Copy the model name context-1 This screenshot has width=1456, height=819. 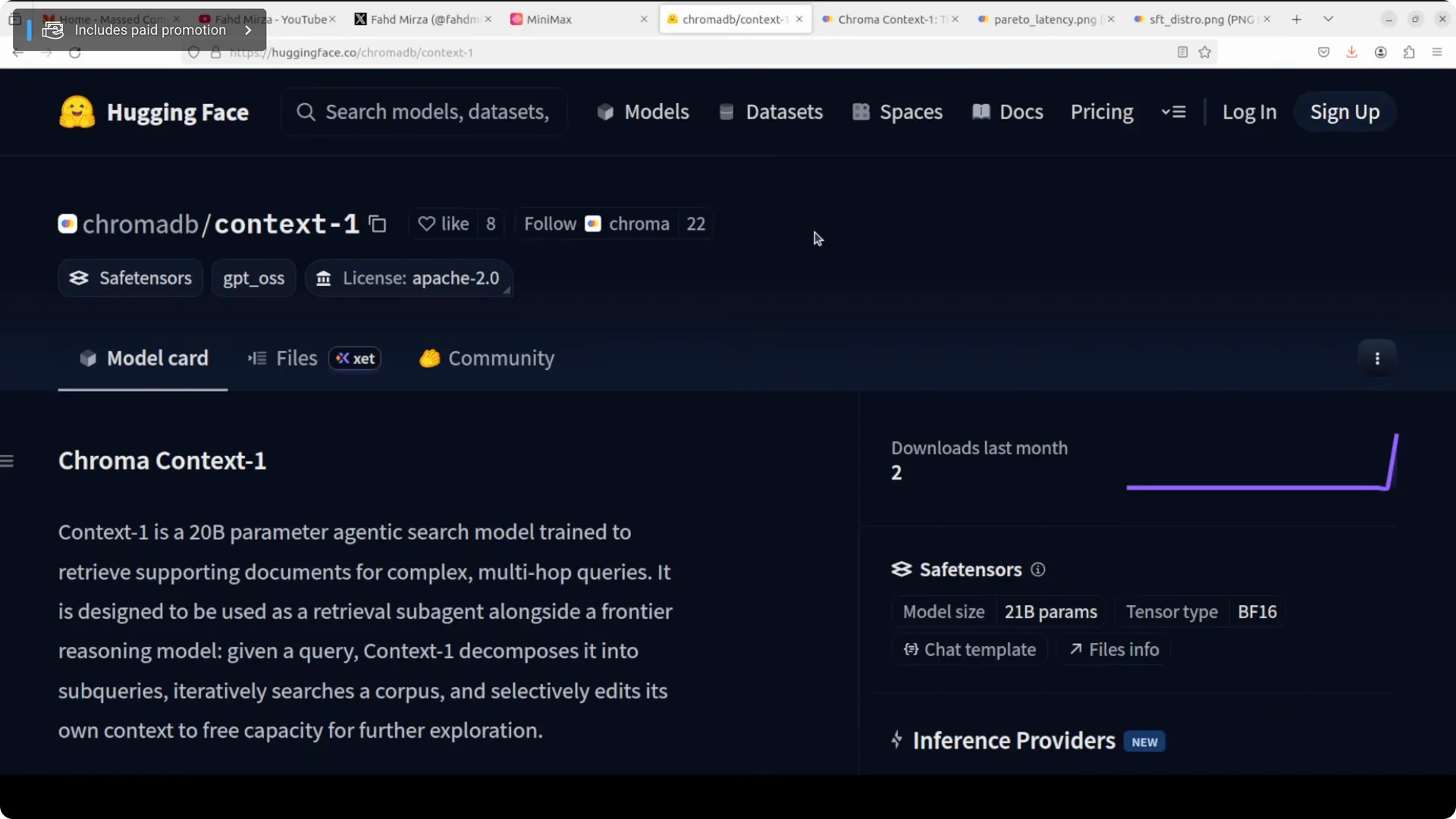click(378, 224)
